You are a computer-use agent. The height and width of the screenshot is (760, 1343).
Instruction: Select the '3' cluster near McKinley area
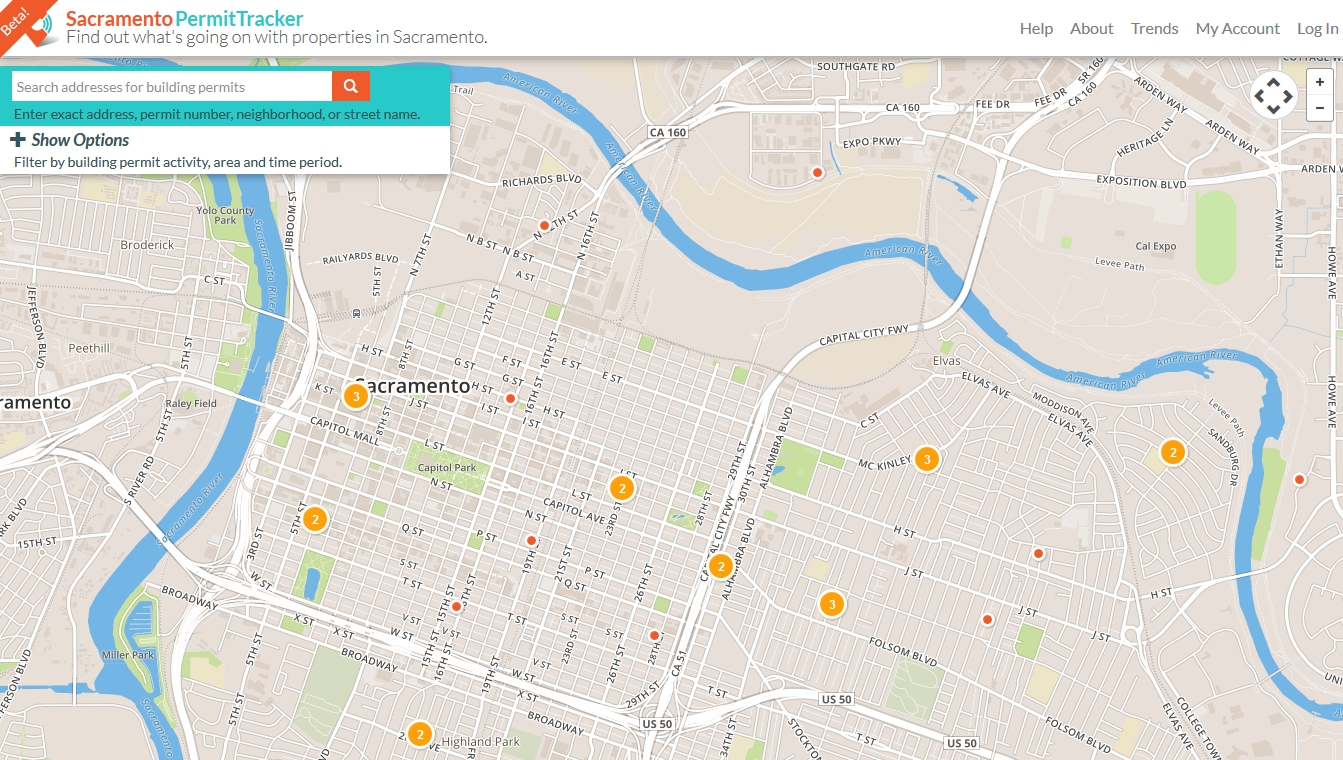tap(928, 459)
